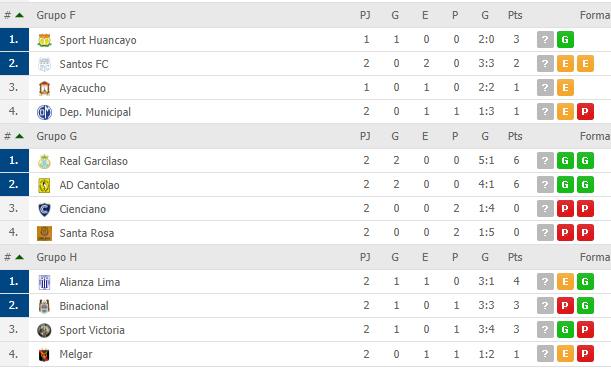Open Binacional team page
This screenshot has width=611, height=371.
84,306
